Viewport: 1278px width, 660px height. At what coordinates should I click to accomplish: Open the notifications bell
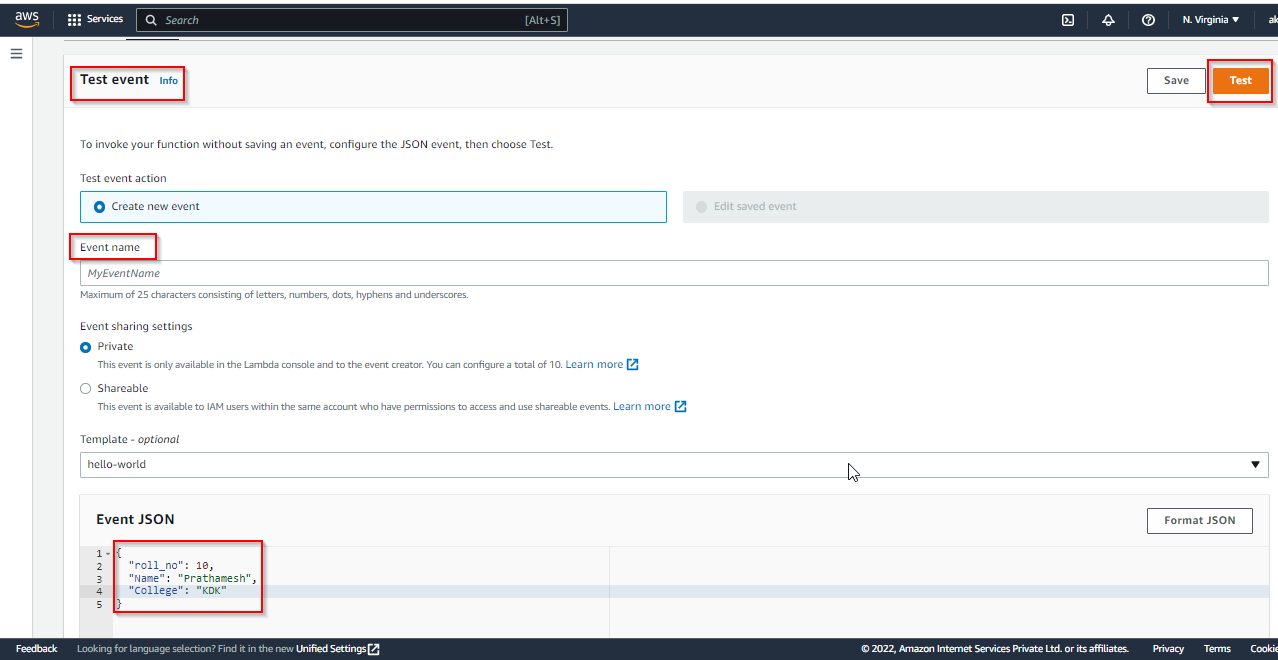pyautogui.click(x=1108, y=20)
